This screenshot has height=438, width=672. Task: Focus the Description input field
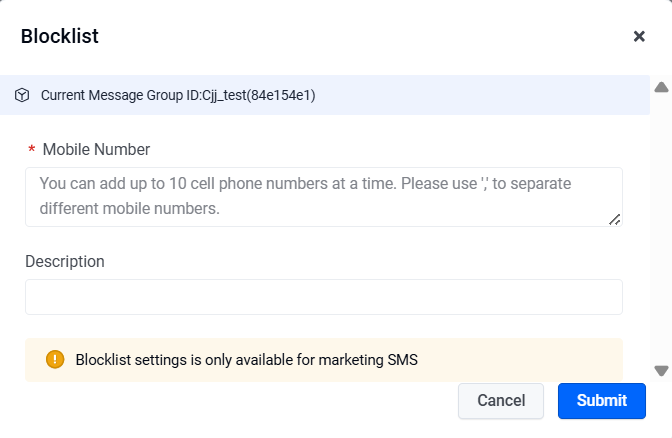[324, 297]
